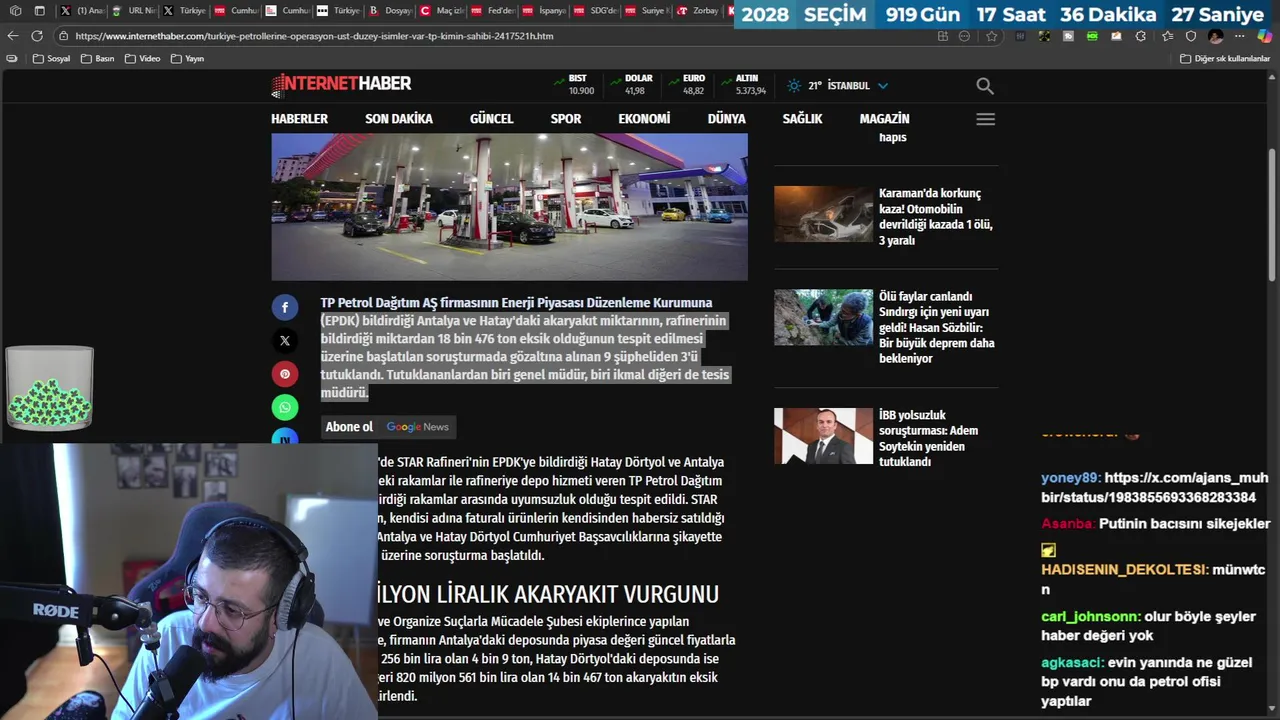
Task: Open Karaman car accident thumbnail
Action: coord(823,214)
